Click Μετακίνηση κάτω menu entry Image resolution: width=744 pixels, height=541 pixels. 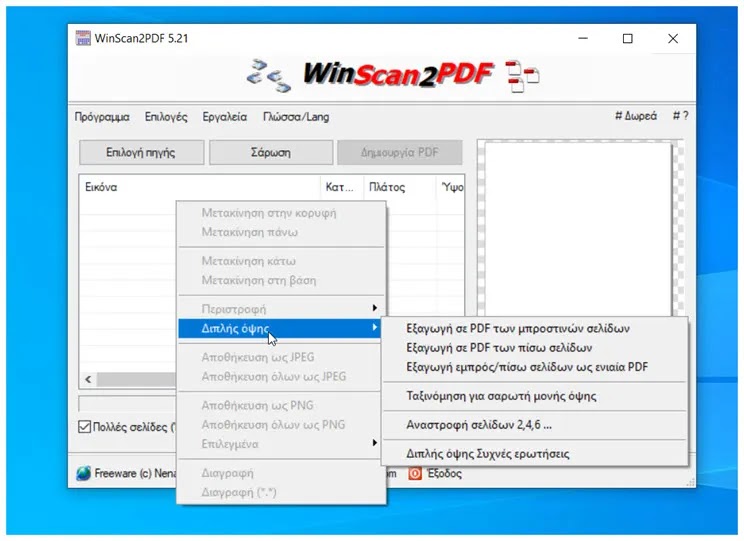pyautogui.click(x=281, y=261)
